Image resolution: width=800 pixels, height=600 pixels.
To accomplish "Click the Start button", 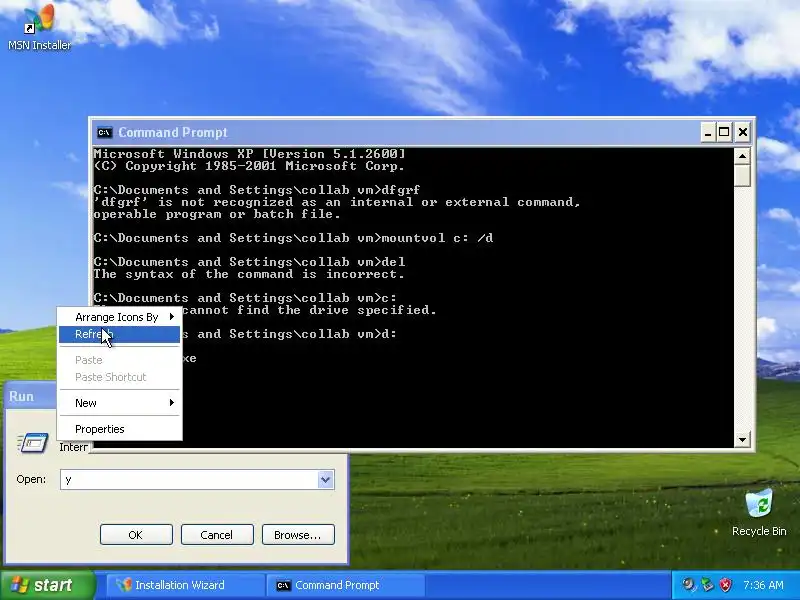I will (48, 585).
